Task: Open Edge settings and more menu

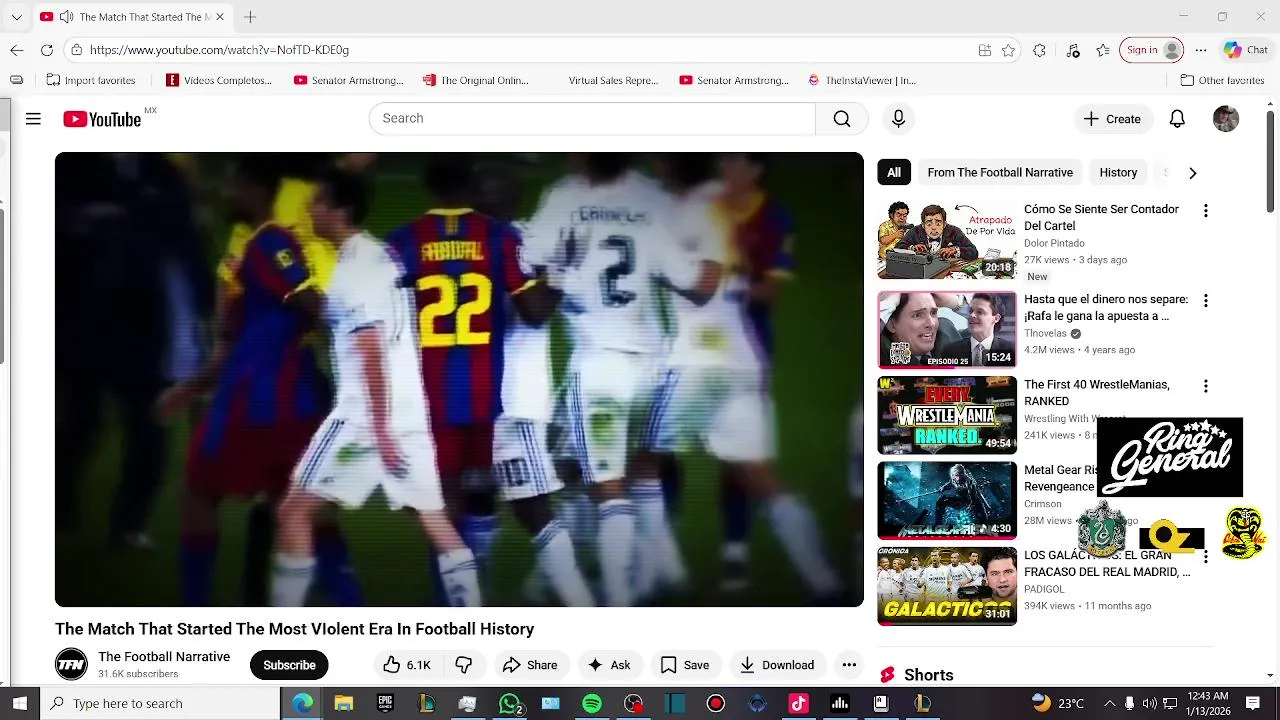Action: coord(1201,50)
